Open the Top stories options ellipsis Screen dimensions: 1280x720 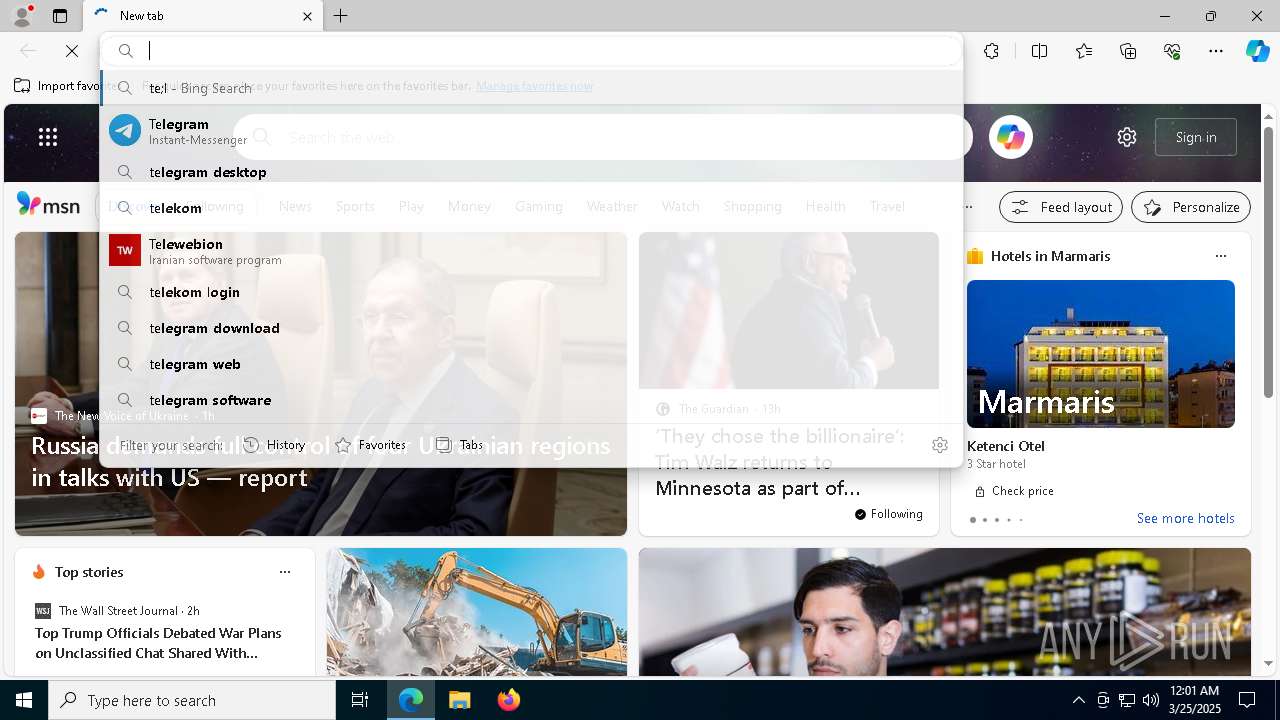[285, 572]
